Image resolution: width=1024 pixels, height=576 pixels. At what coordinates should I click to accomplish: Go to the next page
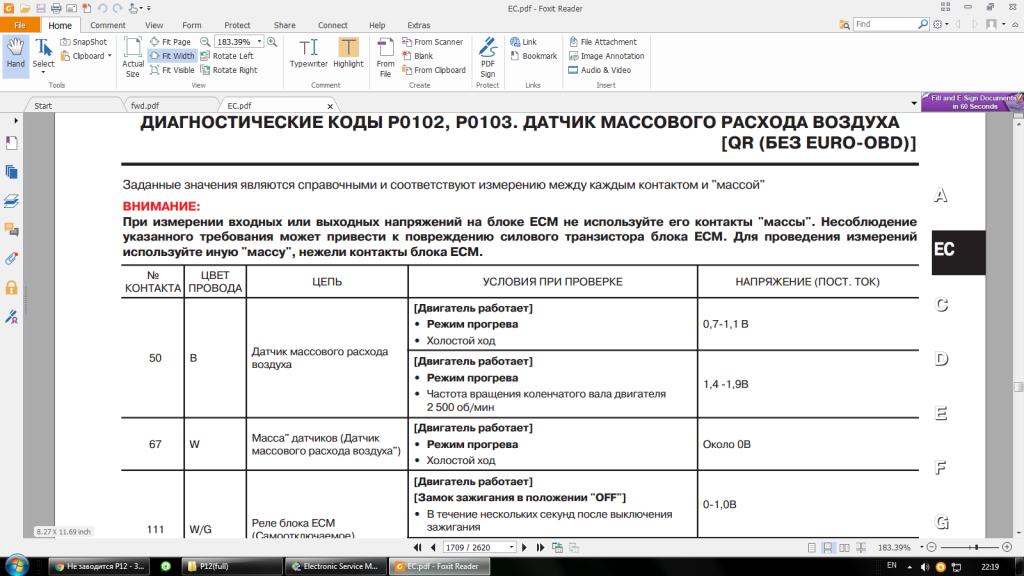524,547
